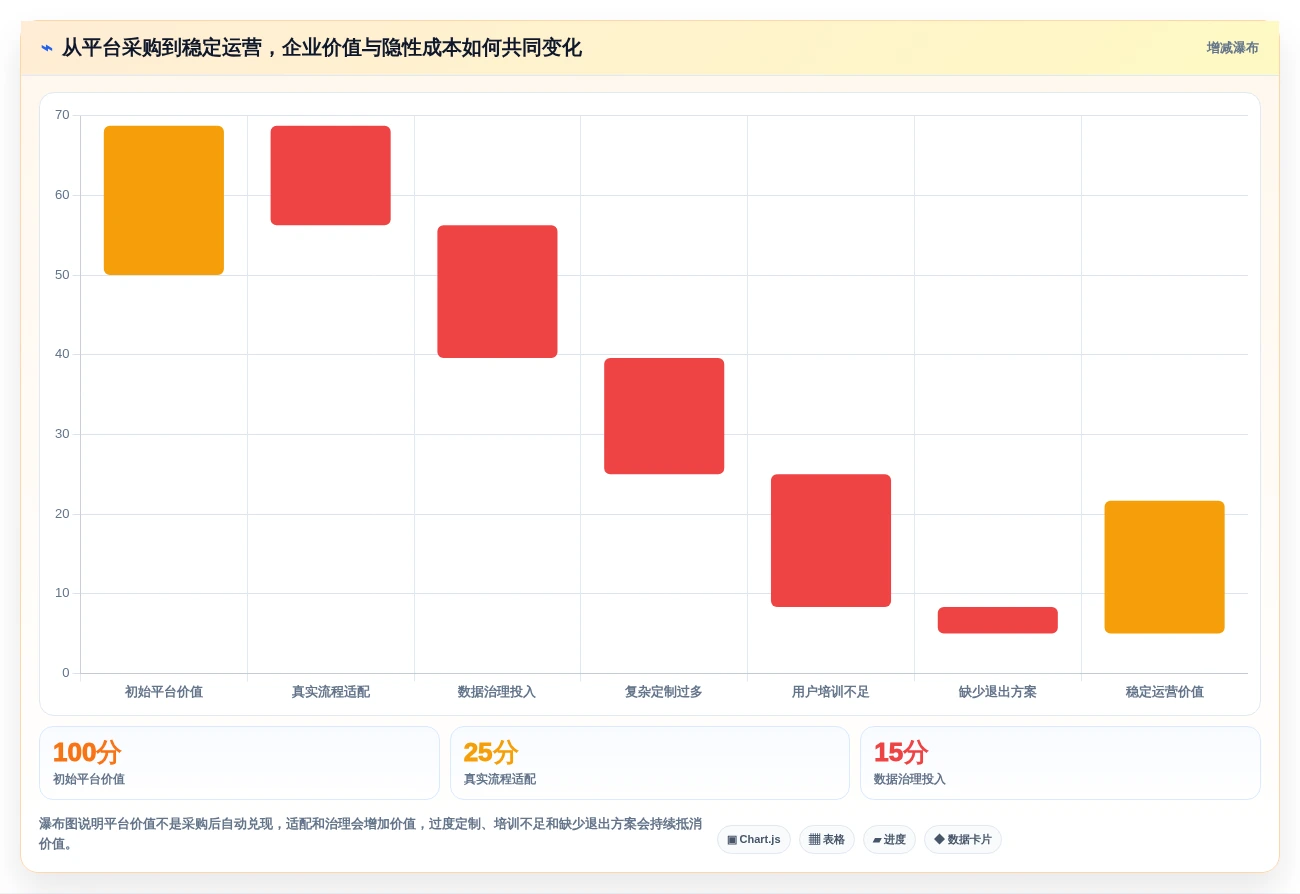This screenshot has height=894, width=1300.
Task: Click the red 数据治理投入 bar
Action: click(497, 291)
